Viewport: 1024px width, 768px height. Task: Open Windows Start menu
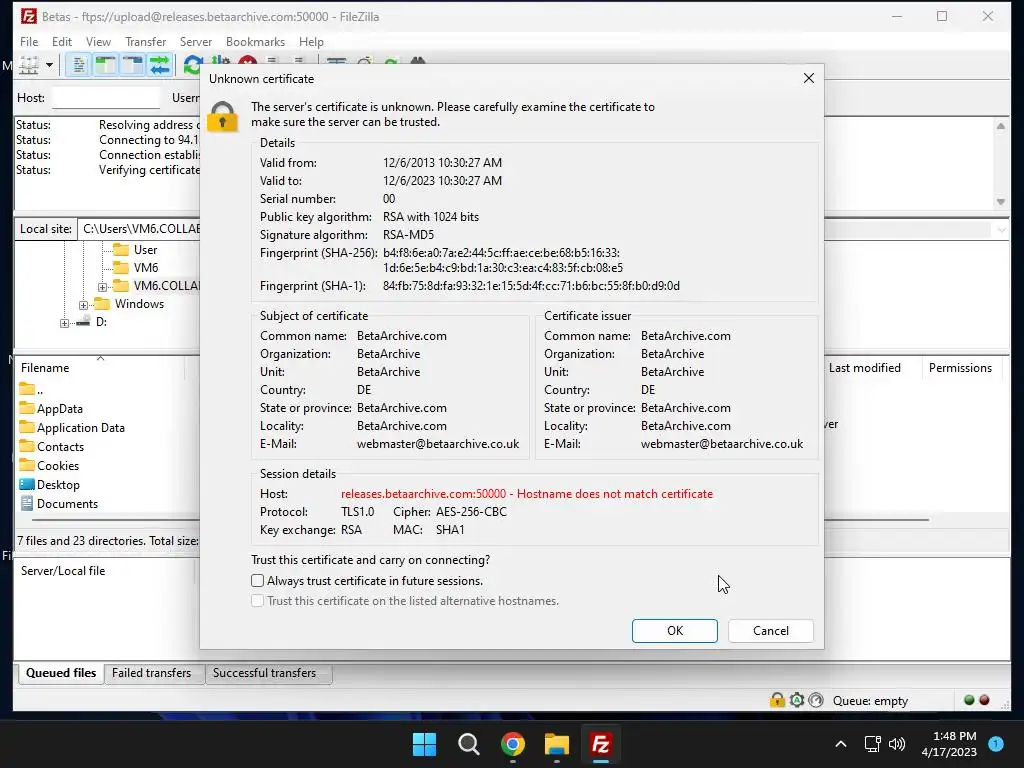424,744
